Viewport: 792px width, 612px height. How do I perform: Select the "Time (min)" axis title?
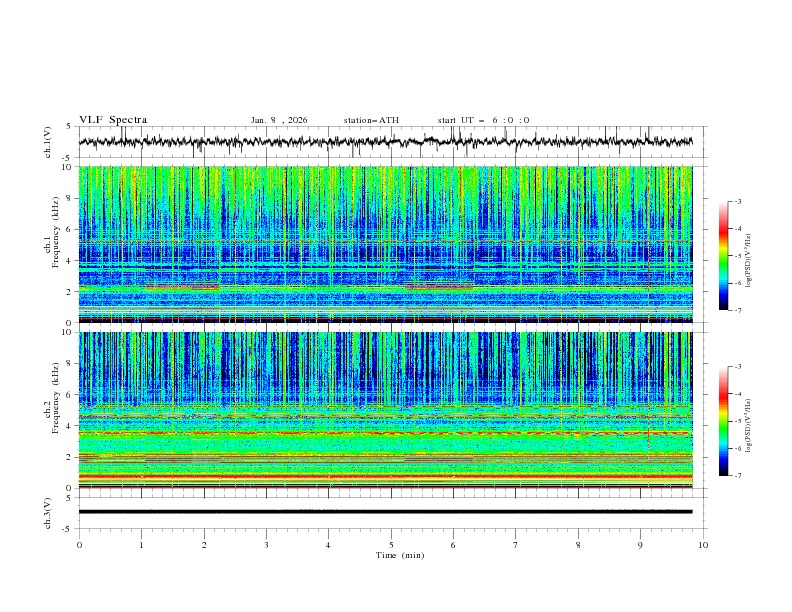point(400,555)
